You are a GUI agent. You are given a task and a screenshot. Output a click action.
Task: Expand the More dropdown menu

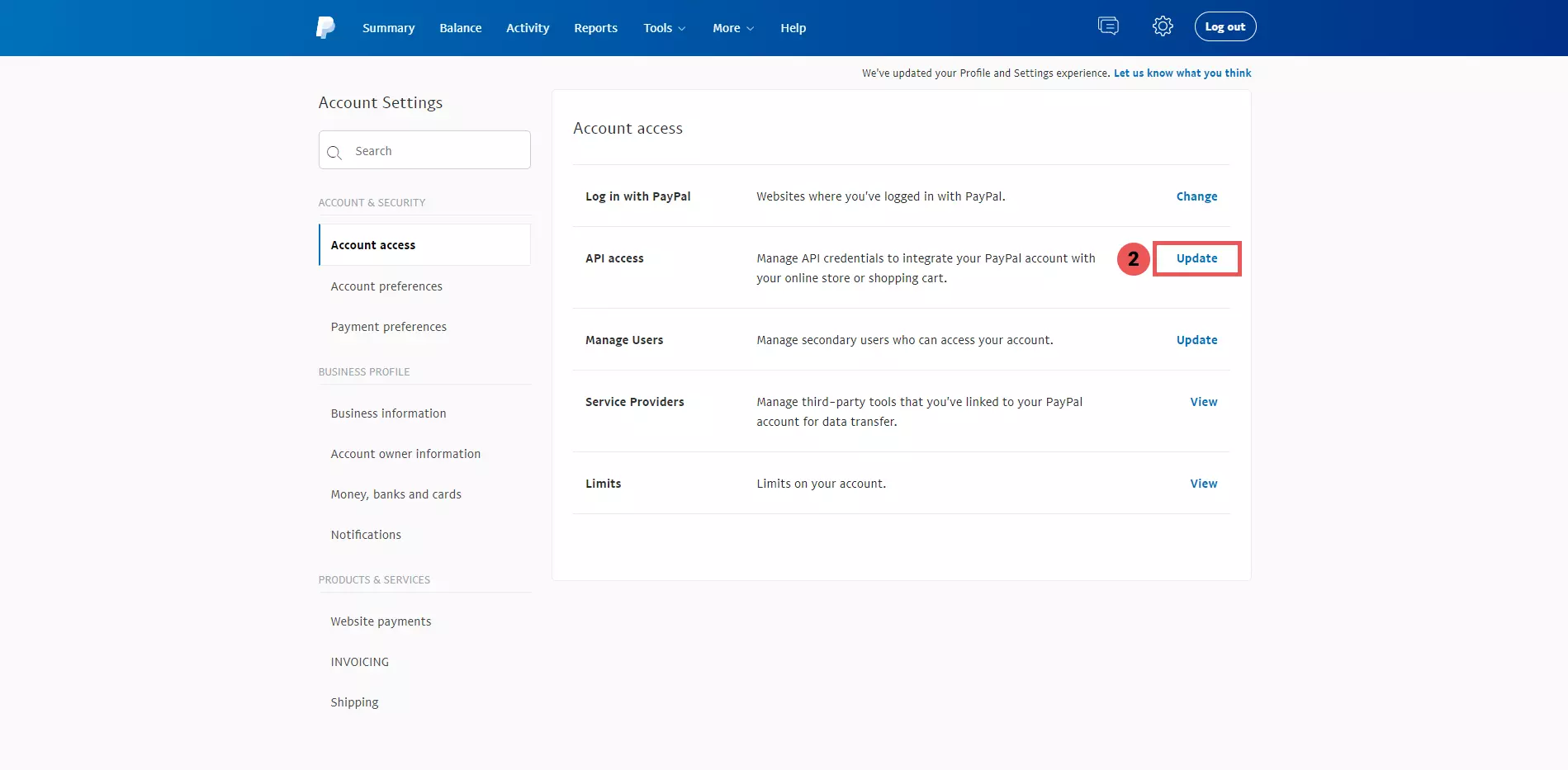pyautogui.click(x=733, y=28)
